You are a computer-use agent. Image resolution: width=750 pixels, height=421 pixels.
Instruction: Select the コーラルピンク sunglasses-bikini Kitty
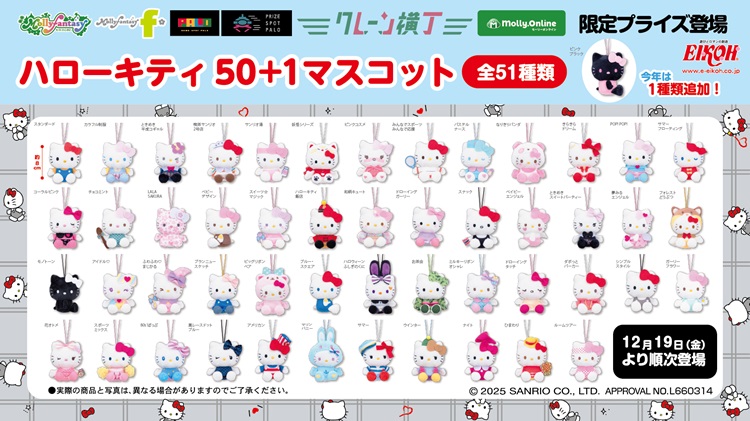(65, 228)
